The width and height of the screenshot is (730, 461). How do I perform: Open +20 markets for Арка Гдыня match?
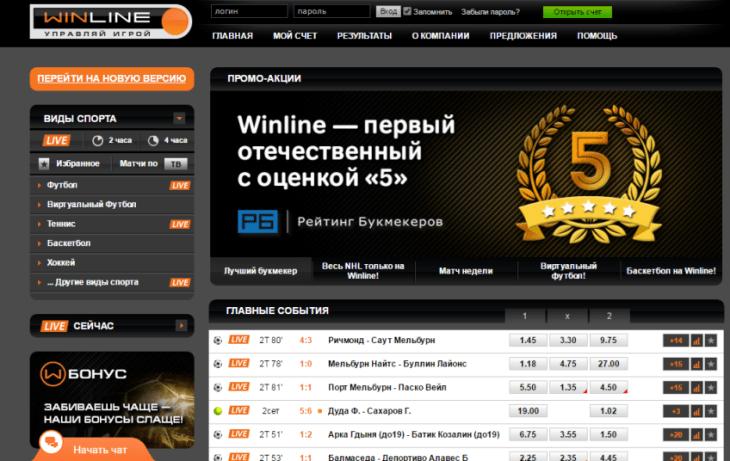(x=676, y=435)
